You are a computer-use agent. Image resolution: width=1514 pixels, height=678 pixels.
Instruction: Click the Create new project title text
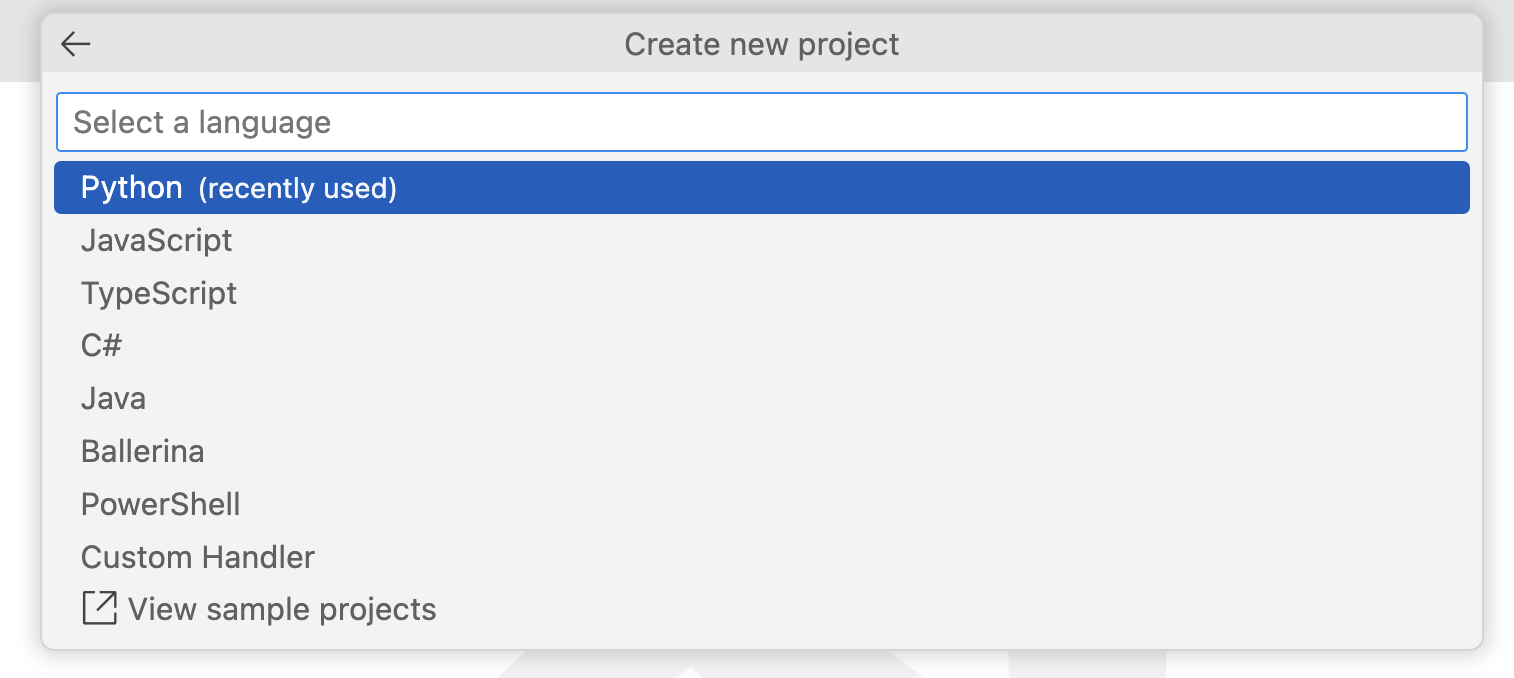[761, 44]
